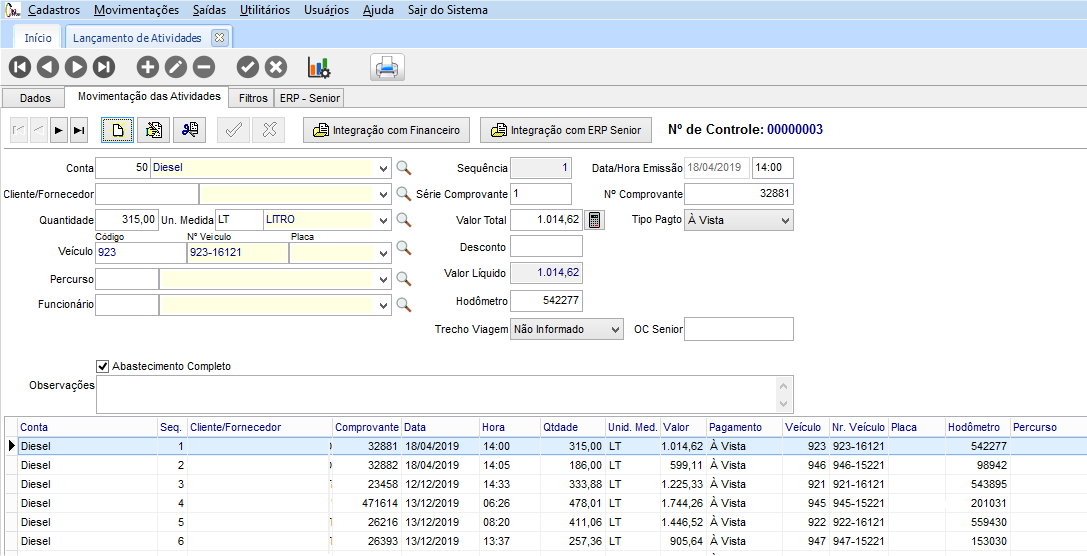Screen dimensions: 1087x556
Task: Open the Conta Diesel dropdown arrow
Action: 384,169
